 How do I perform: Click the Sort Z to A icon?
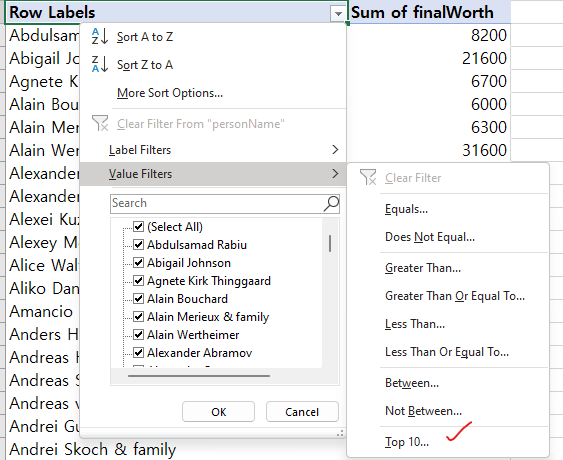(100, 64)
